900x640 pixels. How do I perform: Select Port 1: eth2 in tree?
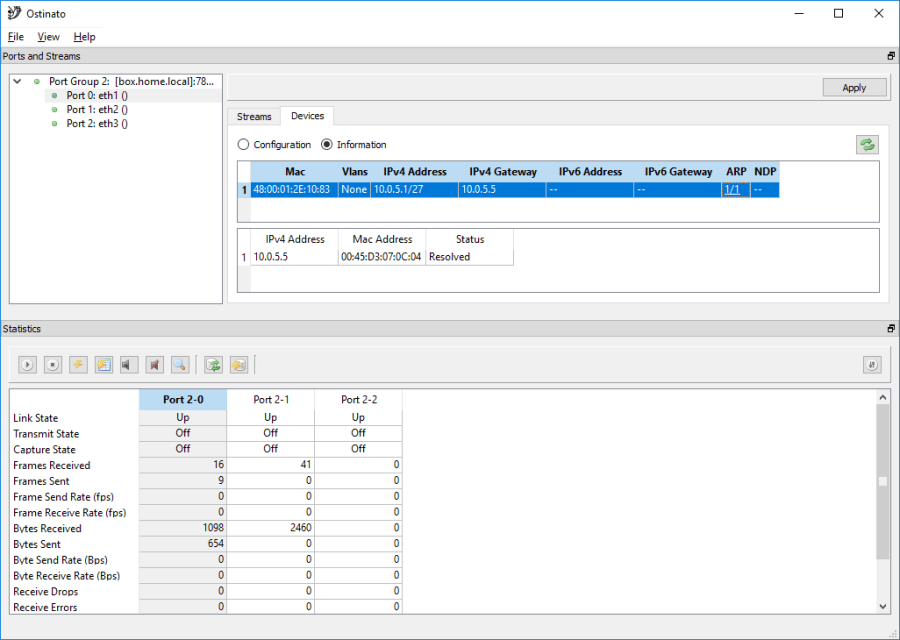97,109
